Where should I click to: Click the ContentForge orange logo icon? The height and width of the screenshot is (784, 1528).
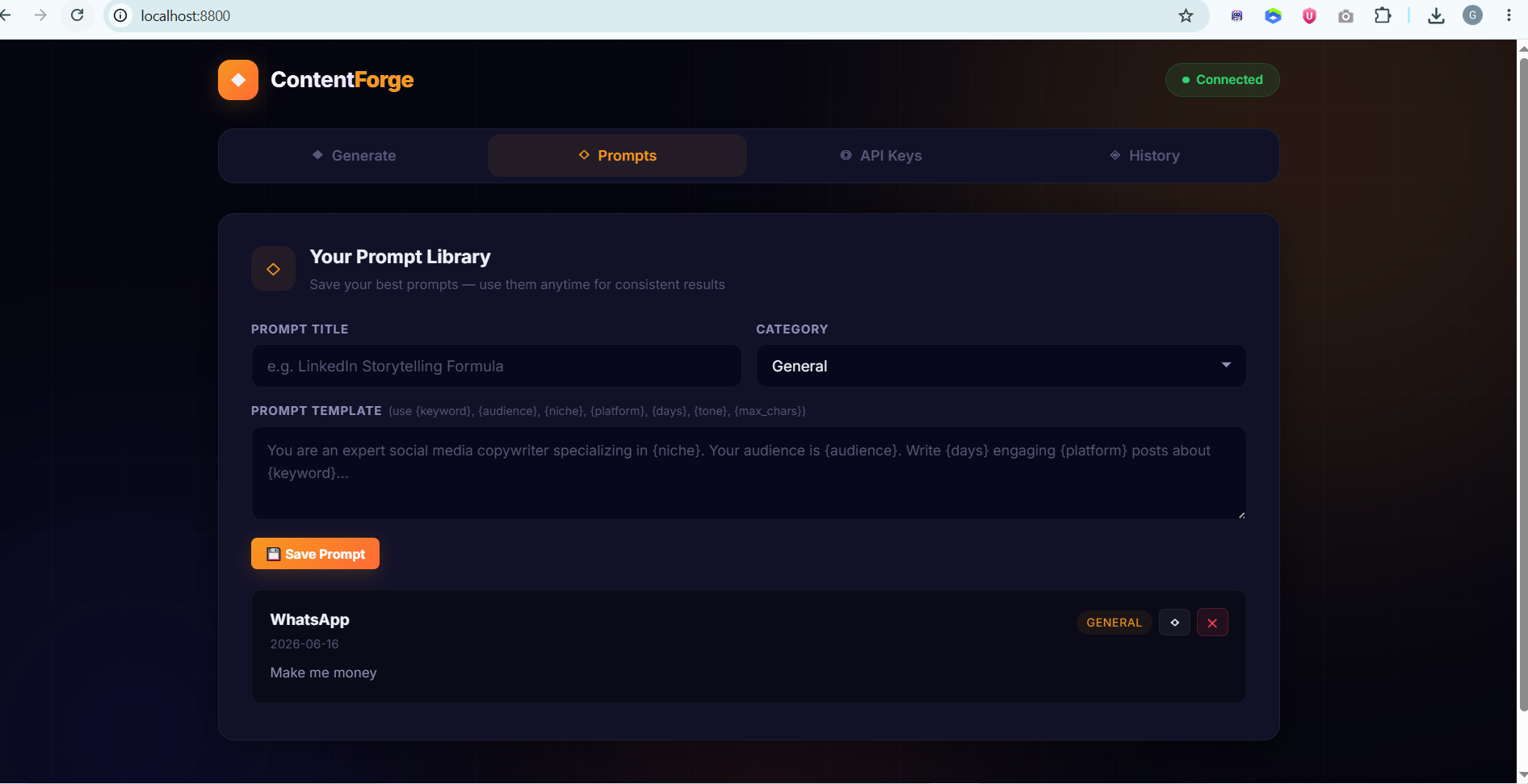tap(238, 80)
